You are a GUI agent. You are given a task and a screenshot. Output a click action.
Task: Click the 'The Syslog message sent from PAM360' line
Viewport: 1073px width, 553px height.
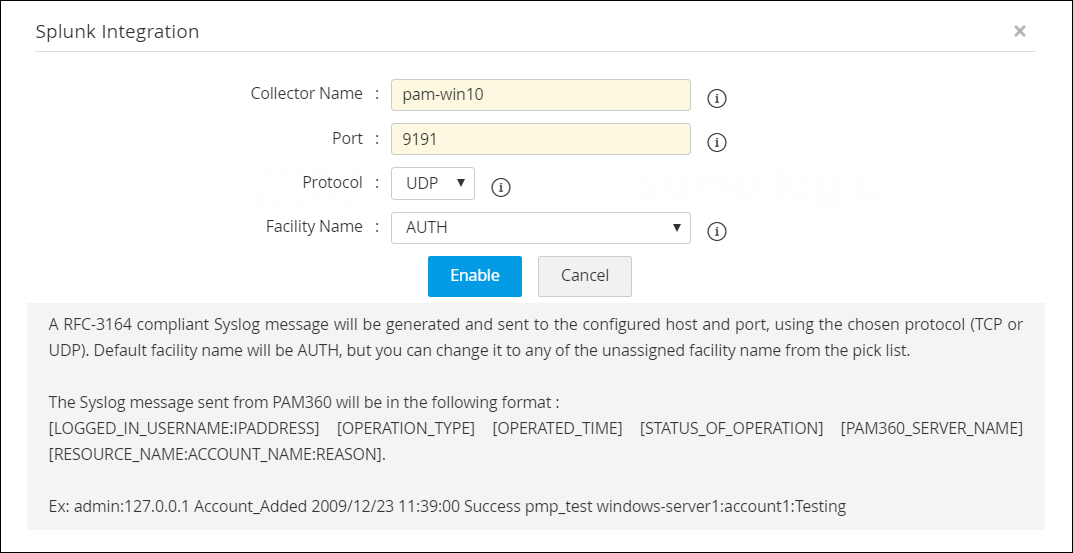[305, 402]
